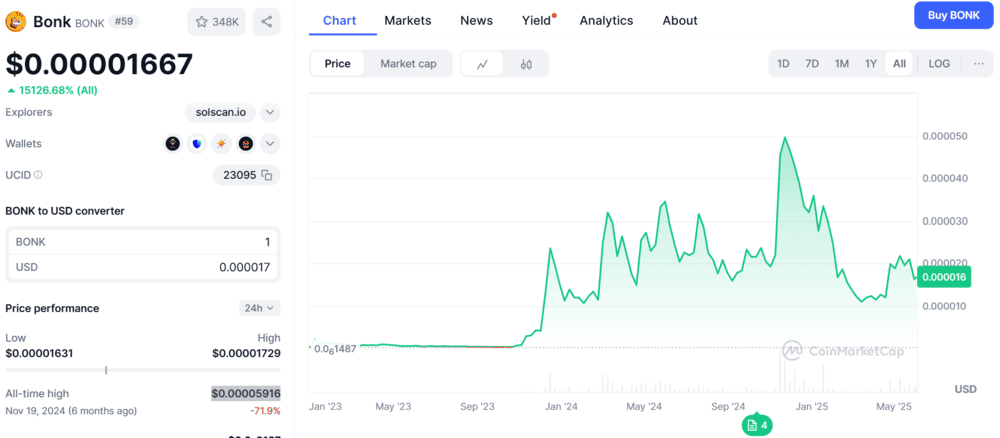
Task: Set chart range to 1M
Action: [x=842, y=64]
